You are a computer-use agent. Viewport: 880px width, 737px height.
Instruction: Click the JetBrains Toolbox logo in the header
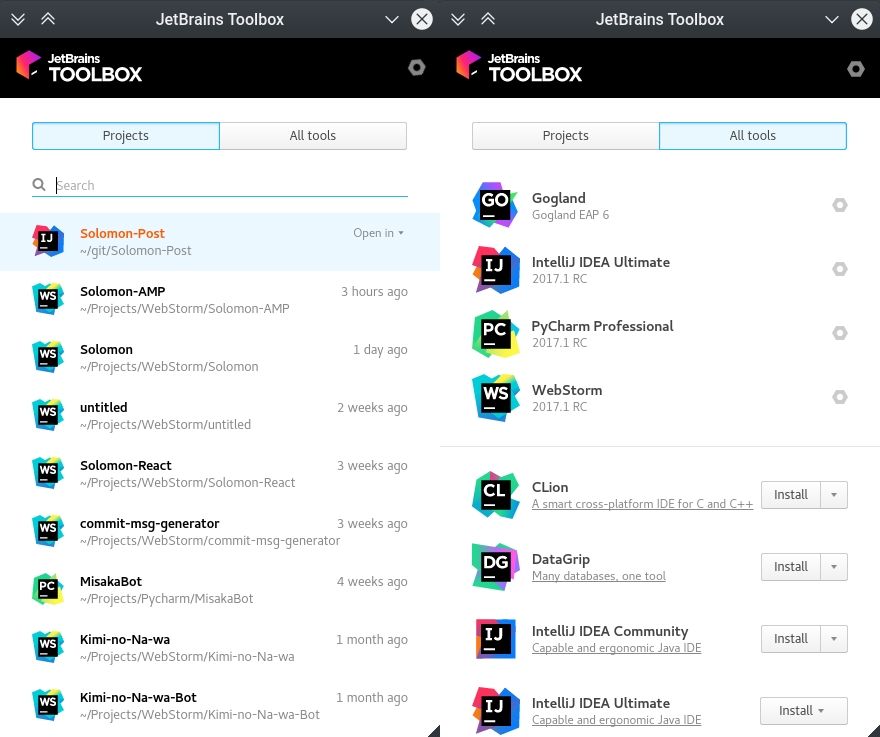point(79,67)
